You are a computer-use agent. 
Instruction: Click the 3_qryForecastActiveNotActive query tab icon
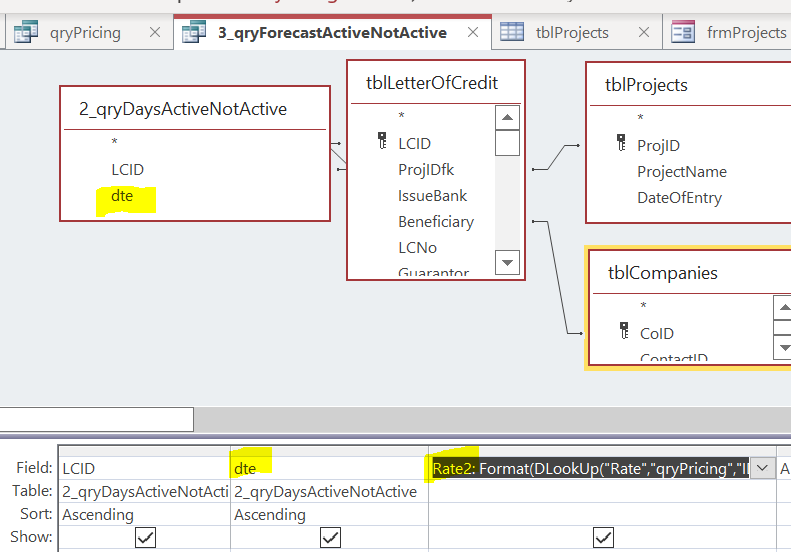[x=194, y=32]
